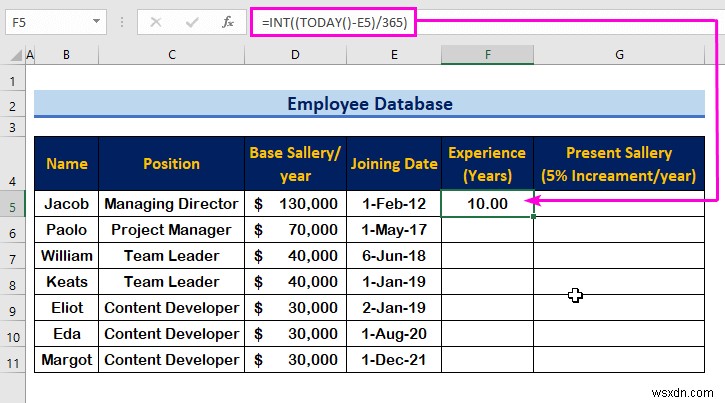Select the cell containing William
725x403 pixels.
tap(67, 256)
